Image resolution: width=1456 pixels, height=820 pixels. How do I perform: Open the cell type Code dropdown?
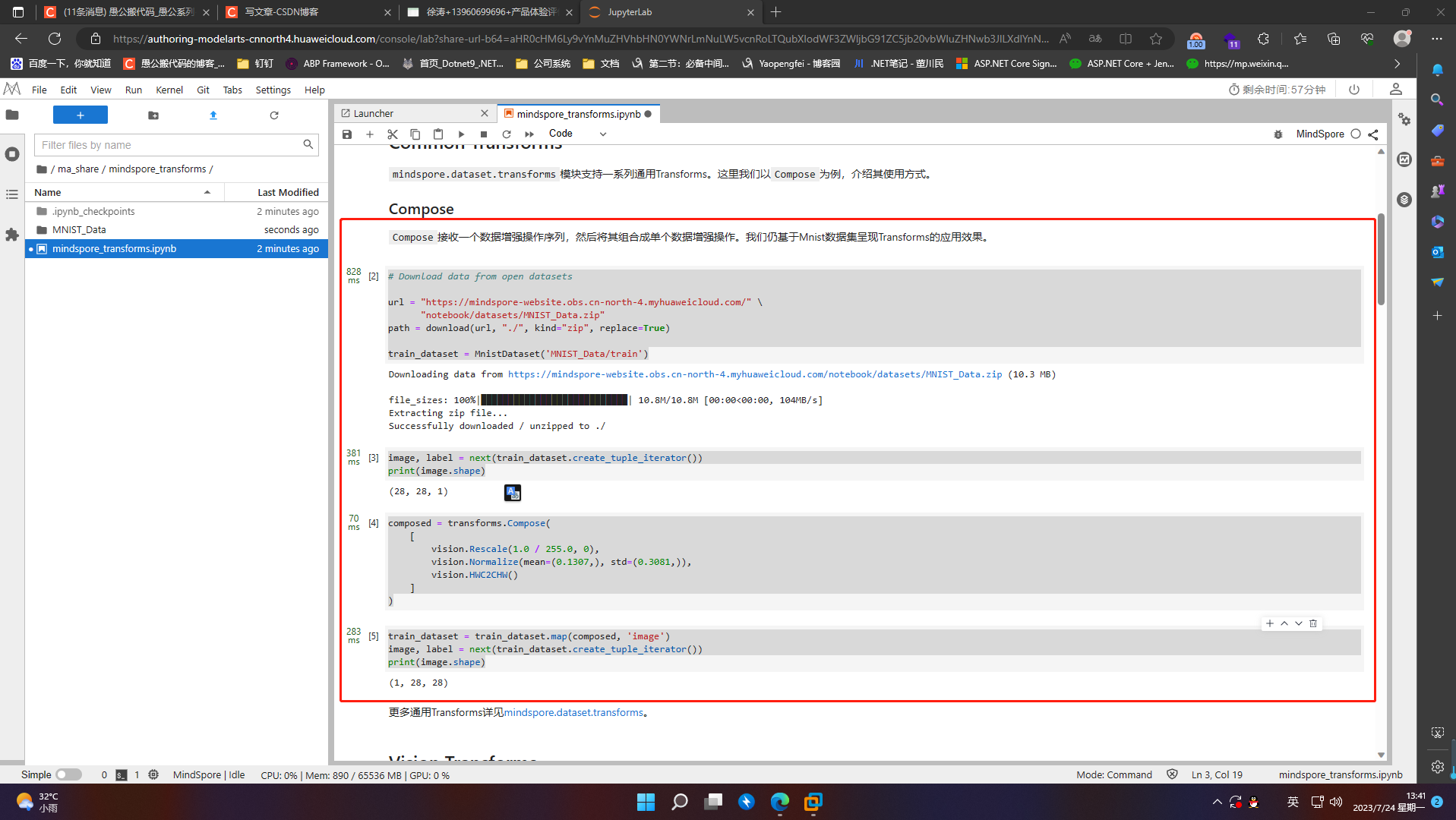(577, 134)
